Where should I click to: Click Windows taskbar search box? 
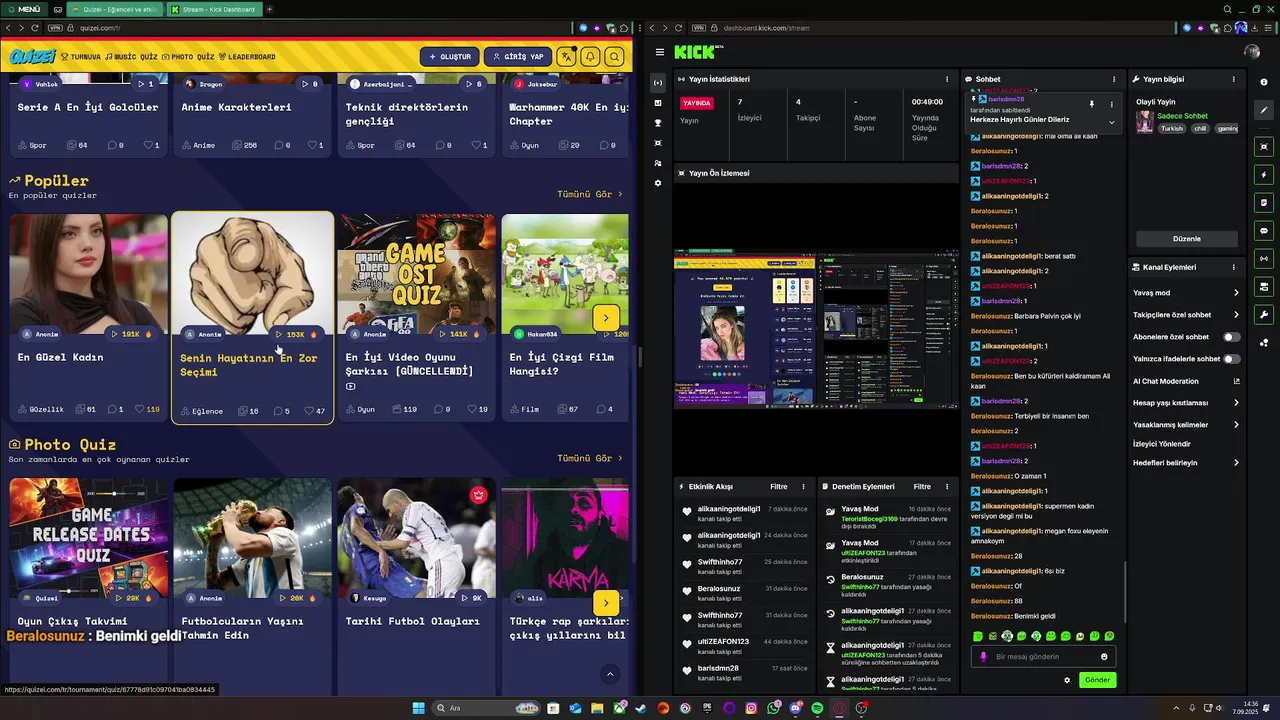[486, 708]
